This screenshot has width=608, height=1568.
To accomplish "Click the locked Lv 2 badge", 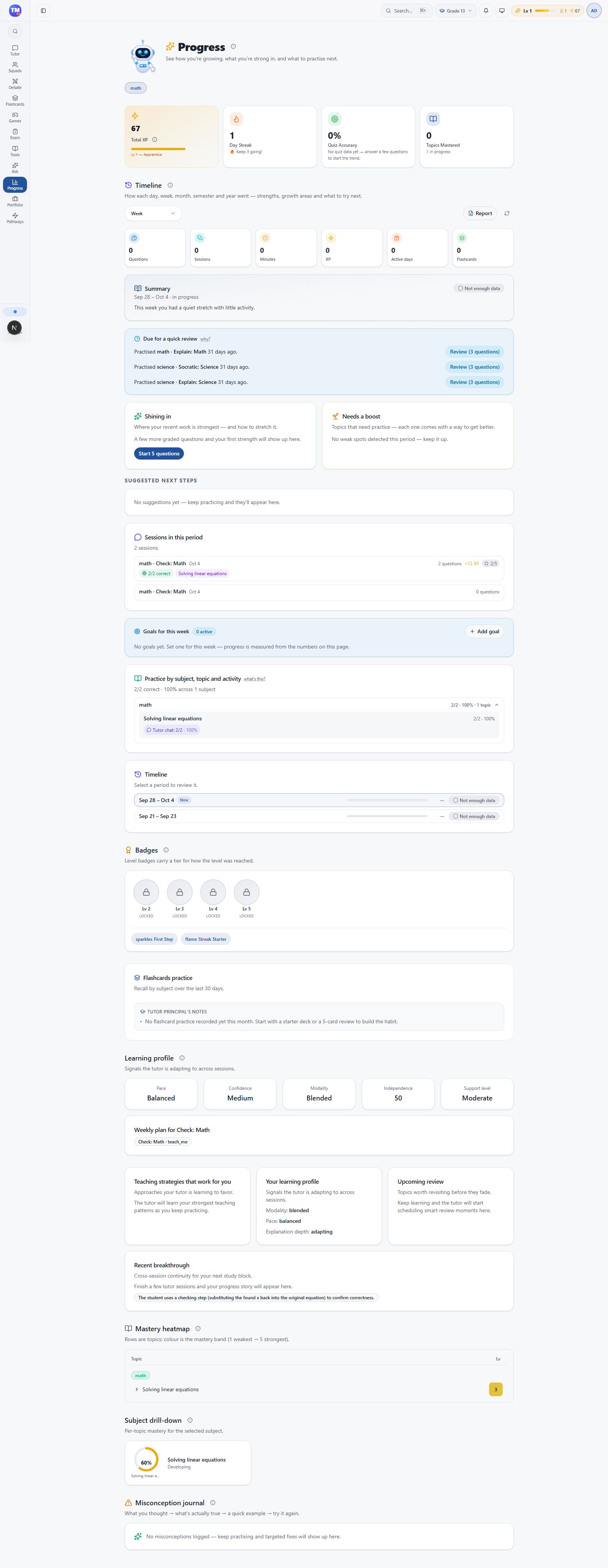I will coord(146,892).
